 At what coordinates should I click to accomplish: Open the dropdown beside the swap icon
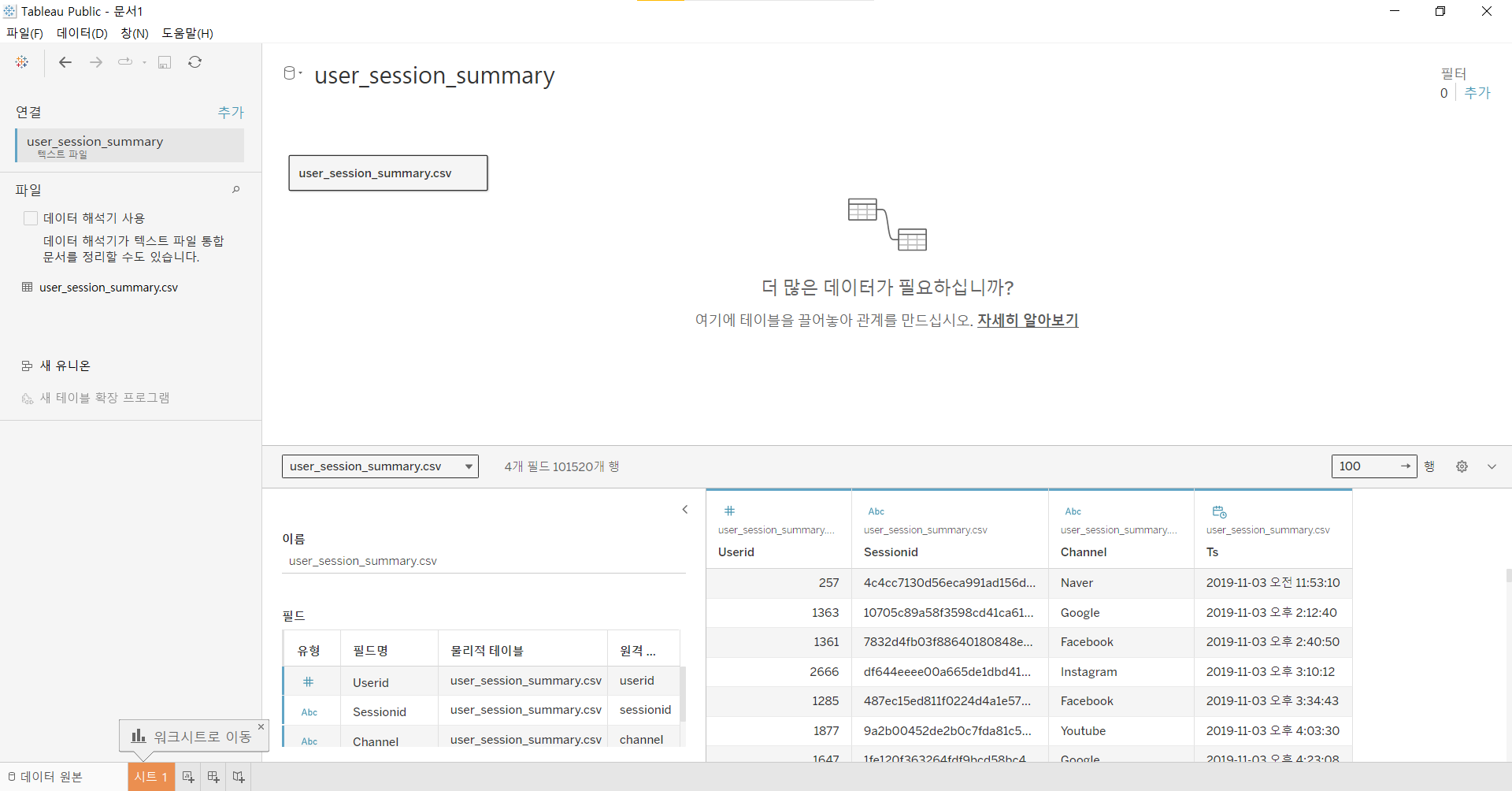[144, 62]
